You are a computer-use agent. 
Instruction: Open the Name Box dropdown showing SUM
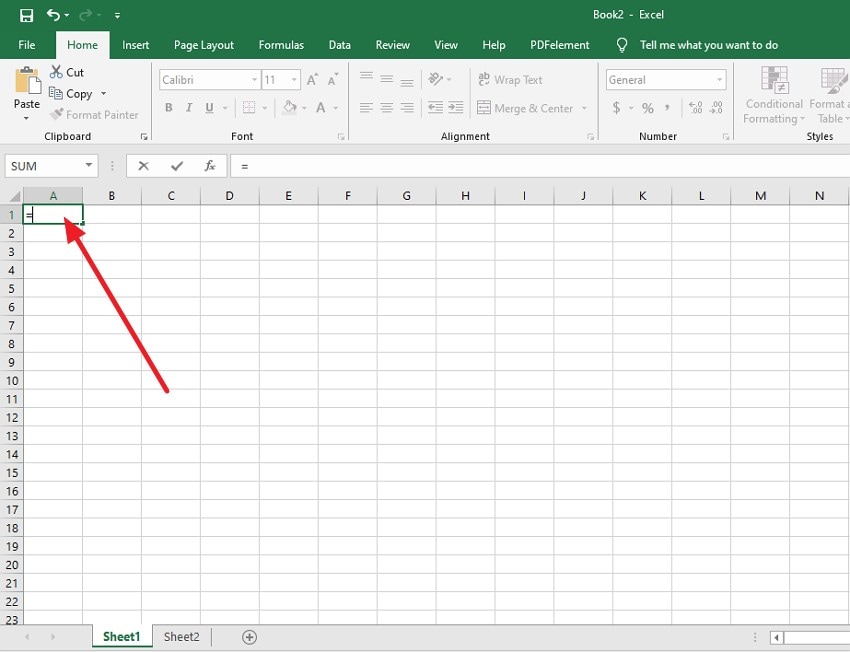point(87,165)
